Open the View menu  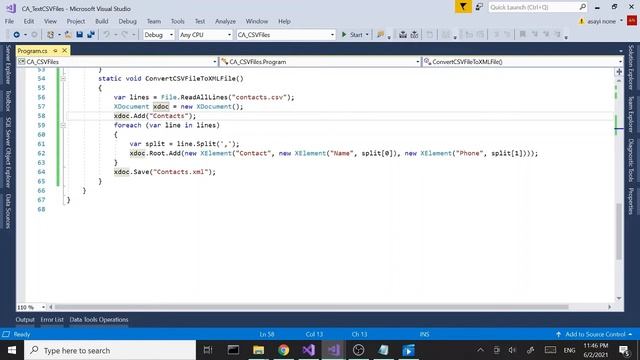coord(50,21)
